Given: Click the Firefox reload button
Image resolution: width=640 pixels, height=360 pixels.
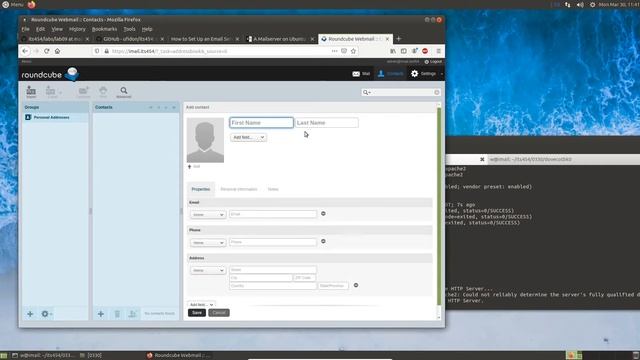Looking at the screenshot, I should pyautogui.click(x=47, y=51).
